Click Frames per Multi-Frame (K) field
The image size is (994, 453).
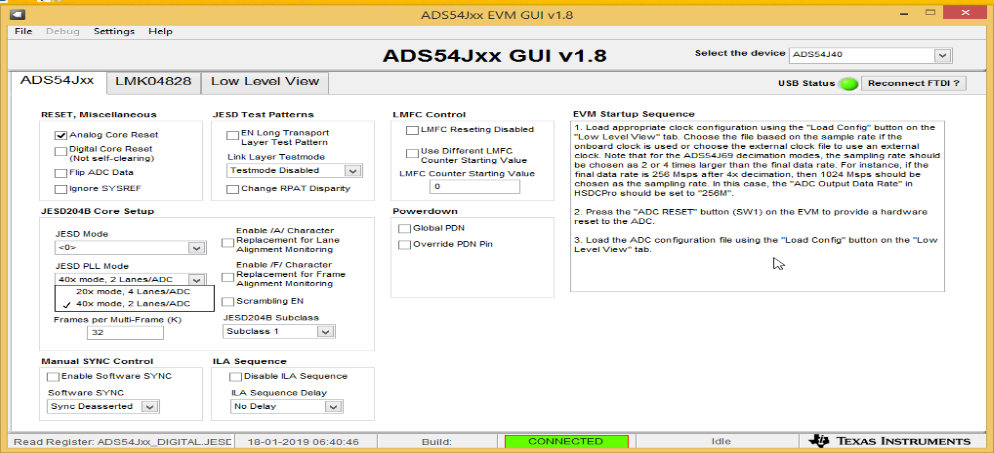pyautogui.click(x=125, y=333)
